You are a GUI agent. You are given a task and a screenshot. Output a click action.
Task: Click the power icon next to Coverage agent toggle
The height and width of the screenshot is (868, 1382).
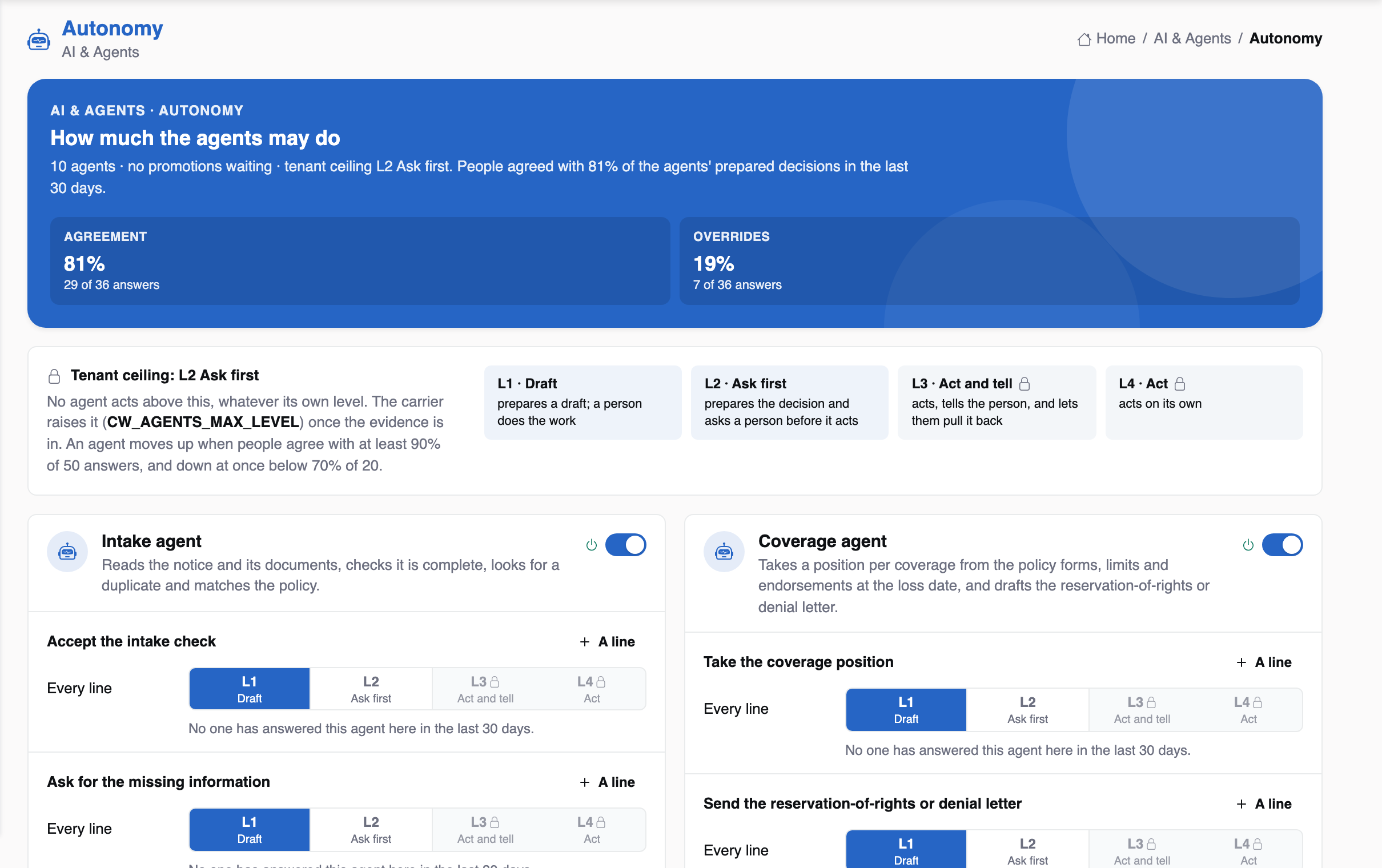[x=1248, y=545]
